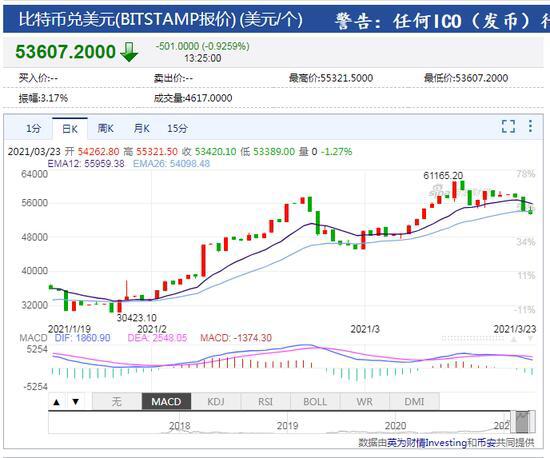This screenshot has height=458, width=550.
Task: Click the 卖出价 field
Action: 173,78
